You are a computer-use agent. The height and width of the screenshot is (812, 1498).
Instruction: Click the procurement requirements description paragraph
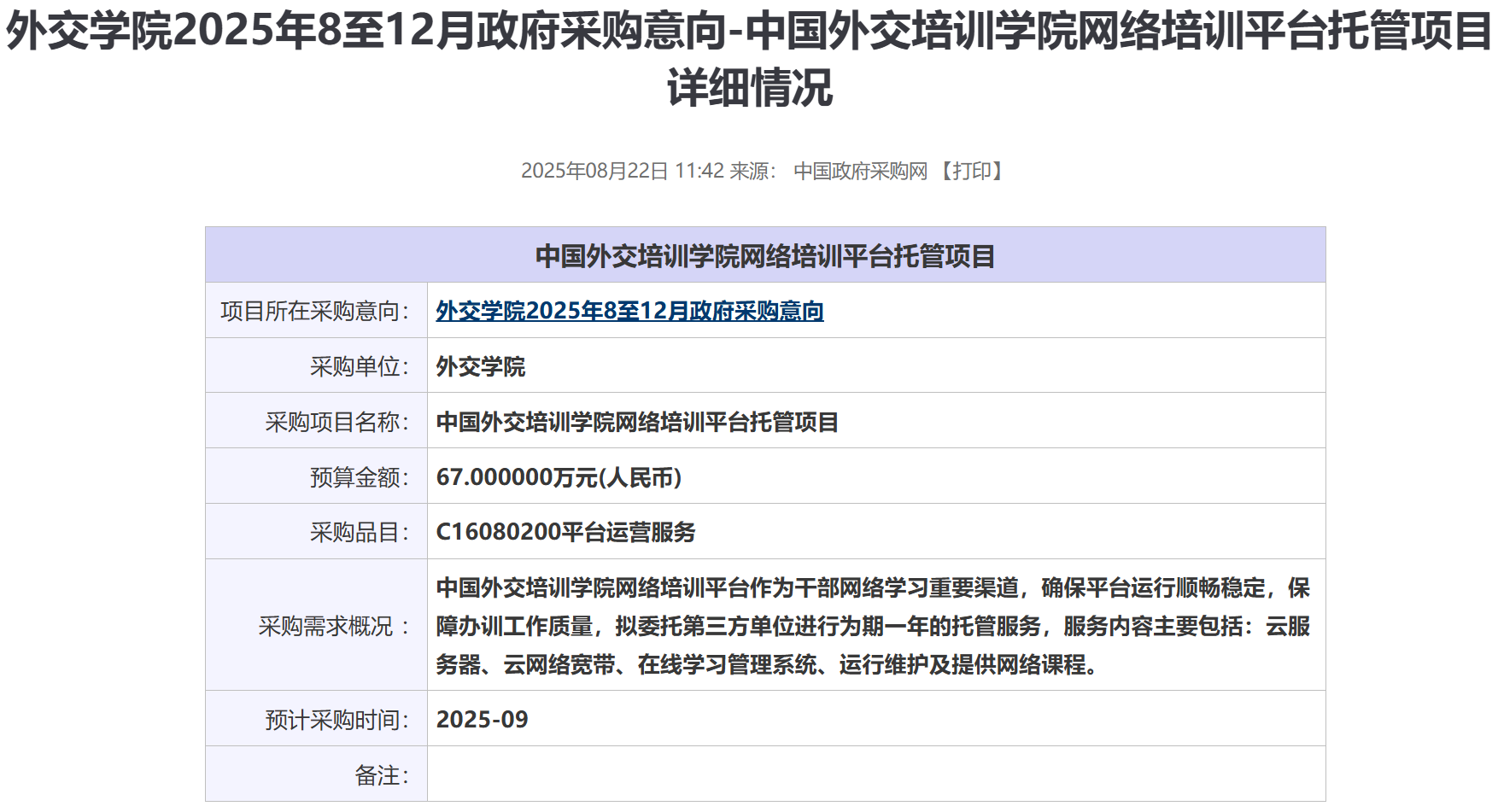(x=871, y=627)
